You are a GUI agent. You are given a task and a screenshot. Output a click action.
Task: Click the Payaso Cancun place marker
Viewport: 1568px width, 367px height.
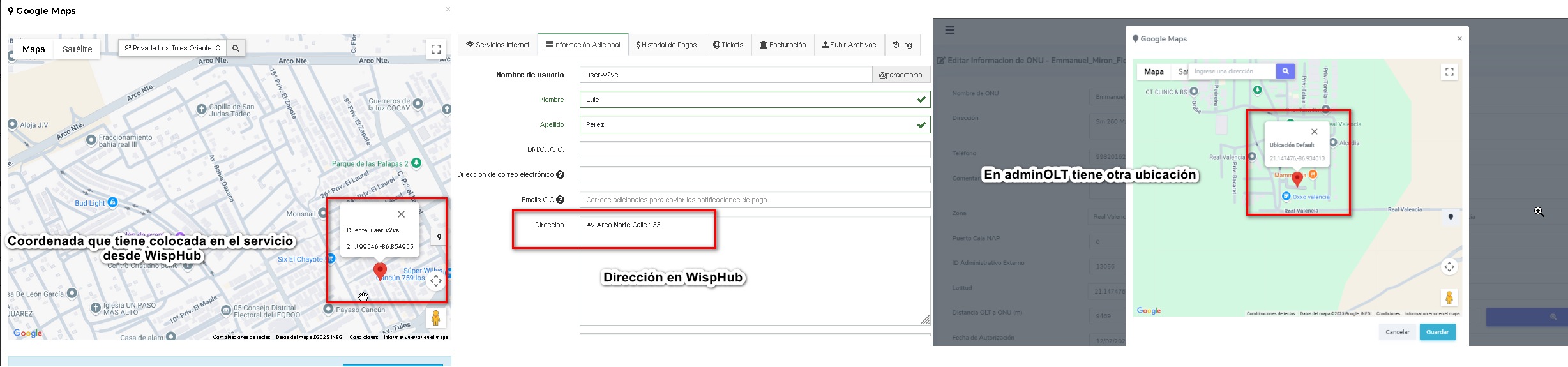coord(328,310)
